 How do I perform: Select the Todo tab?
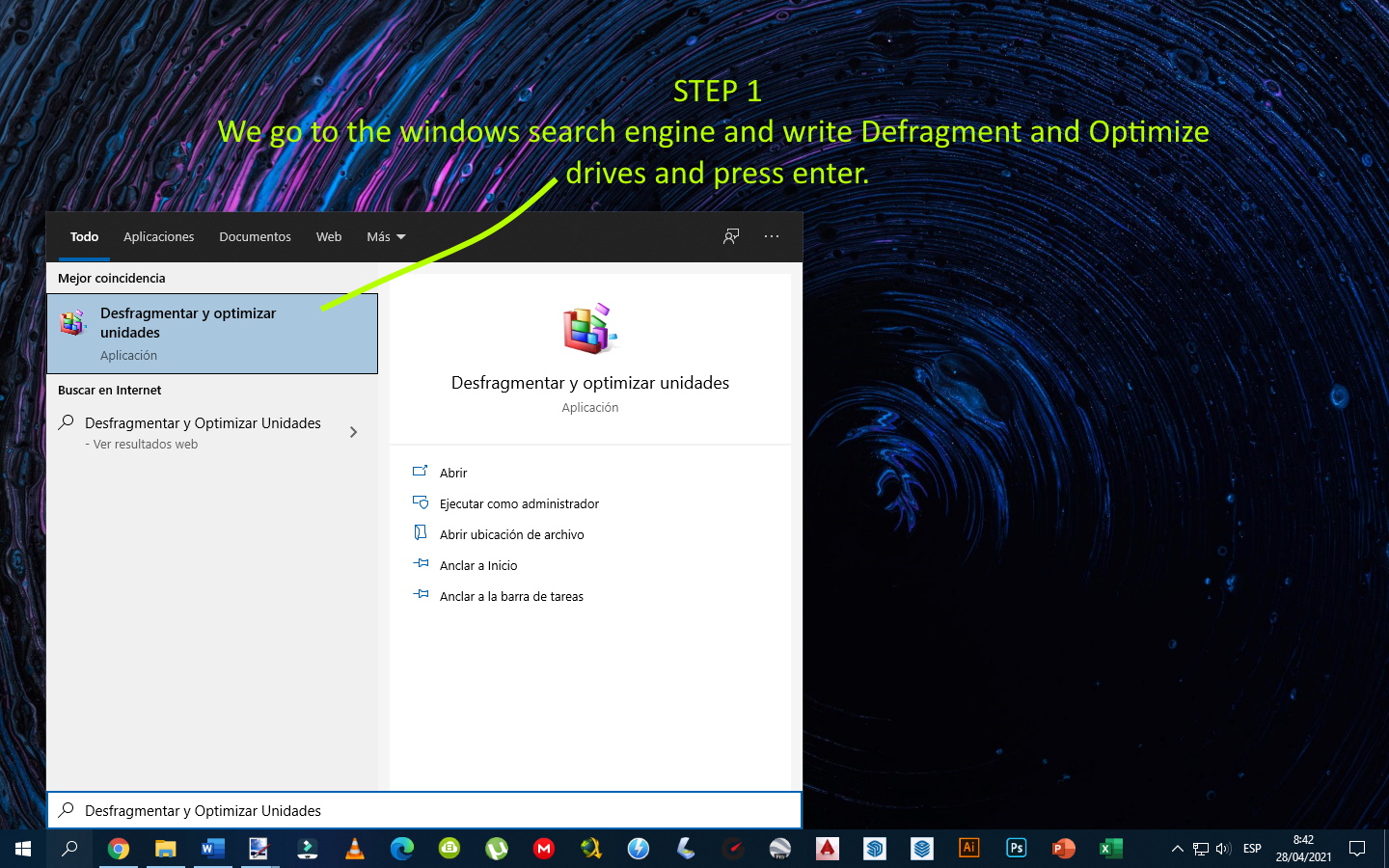pos(84,236)
